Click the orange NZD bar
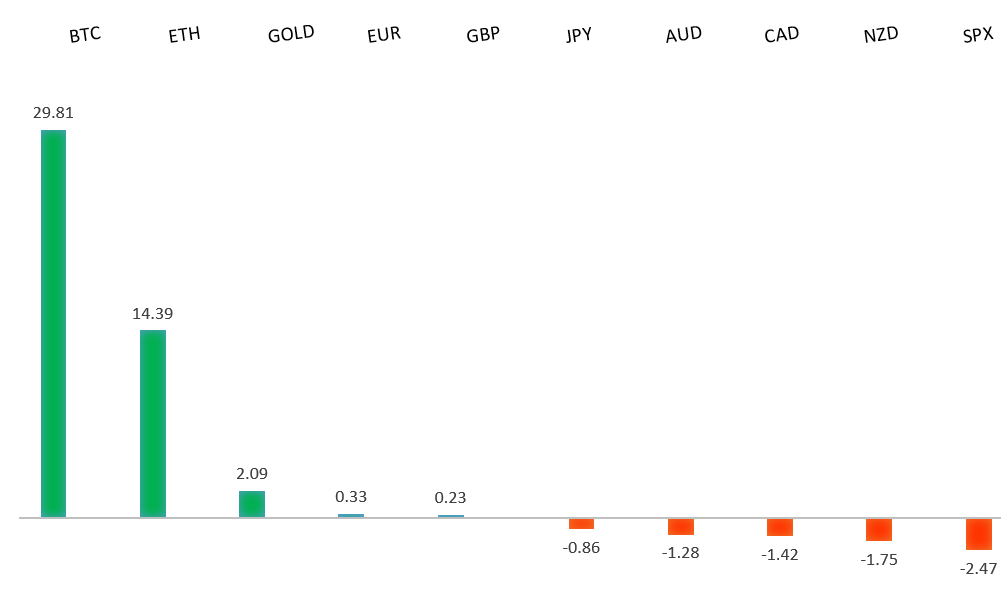 point(879,529)
